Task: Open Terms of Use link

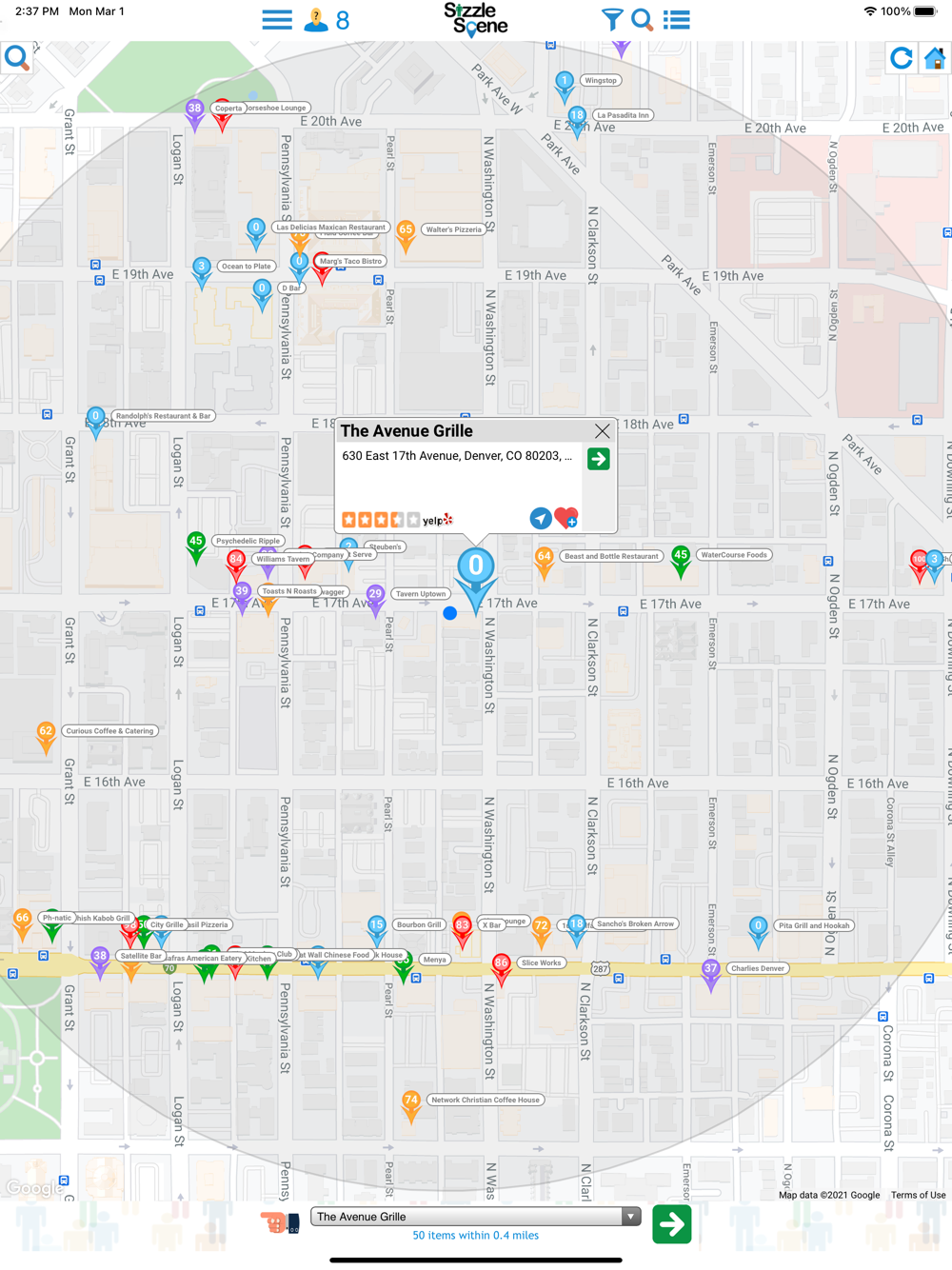Action: [918, 1195]
